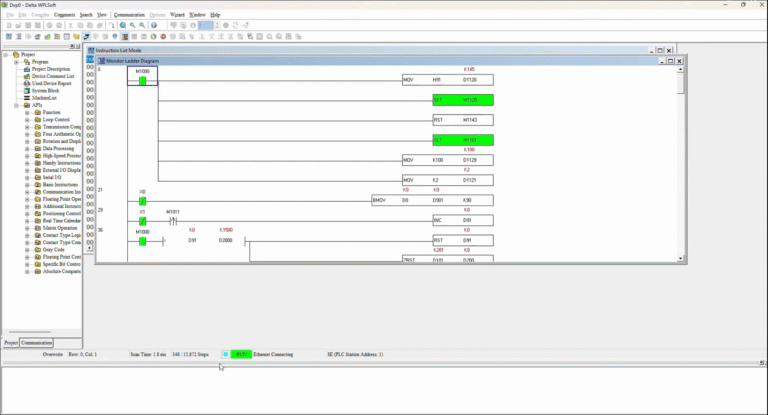Switch to the Project tab at panel bottom
The image size is (768, 415).
(11, 343)
